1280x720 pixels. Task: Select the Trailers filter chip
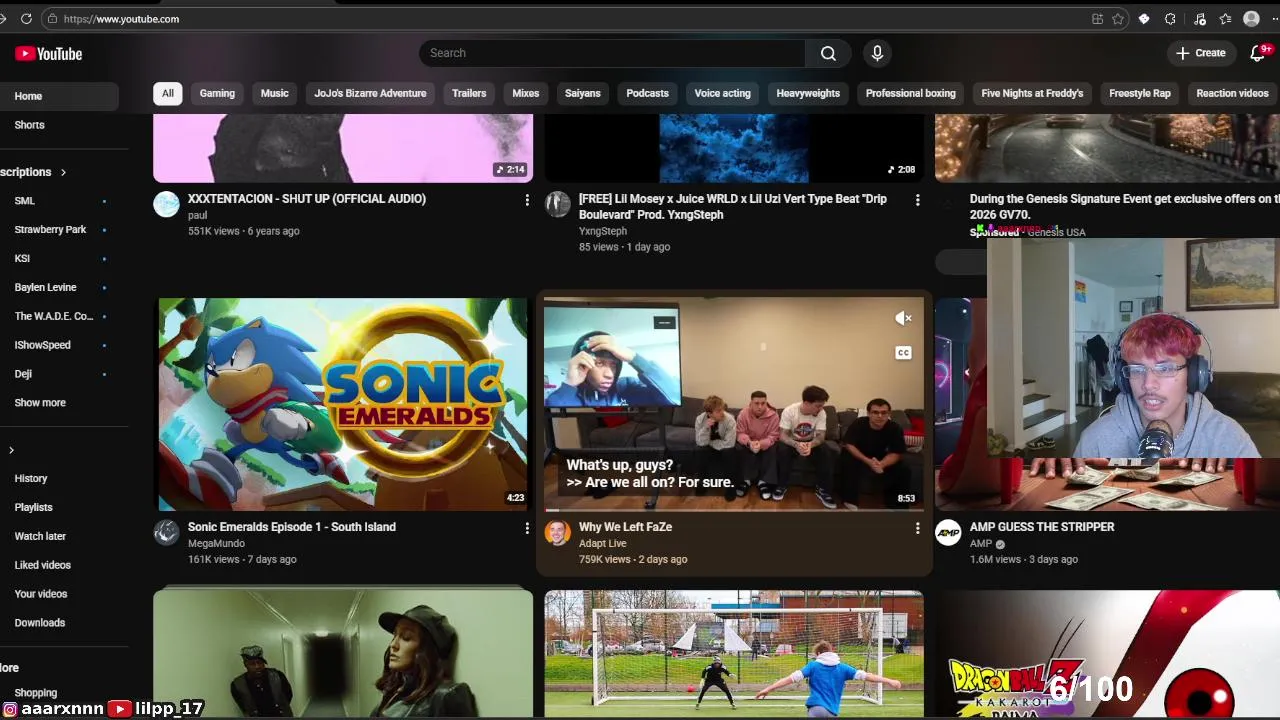469,93
